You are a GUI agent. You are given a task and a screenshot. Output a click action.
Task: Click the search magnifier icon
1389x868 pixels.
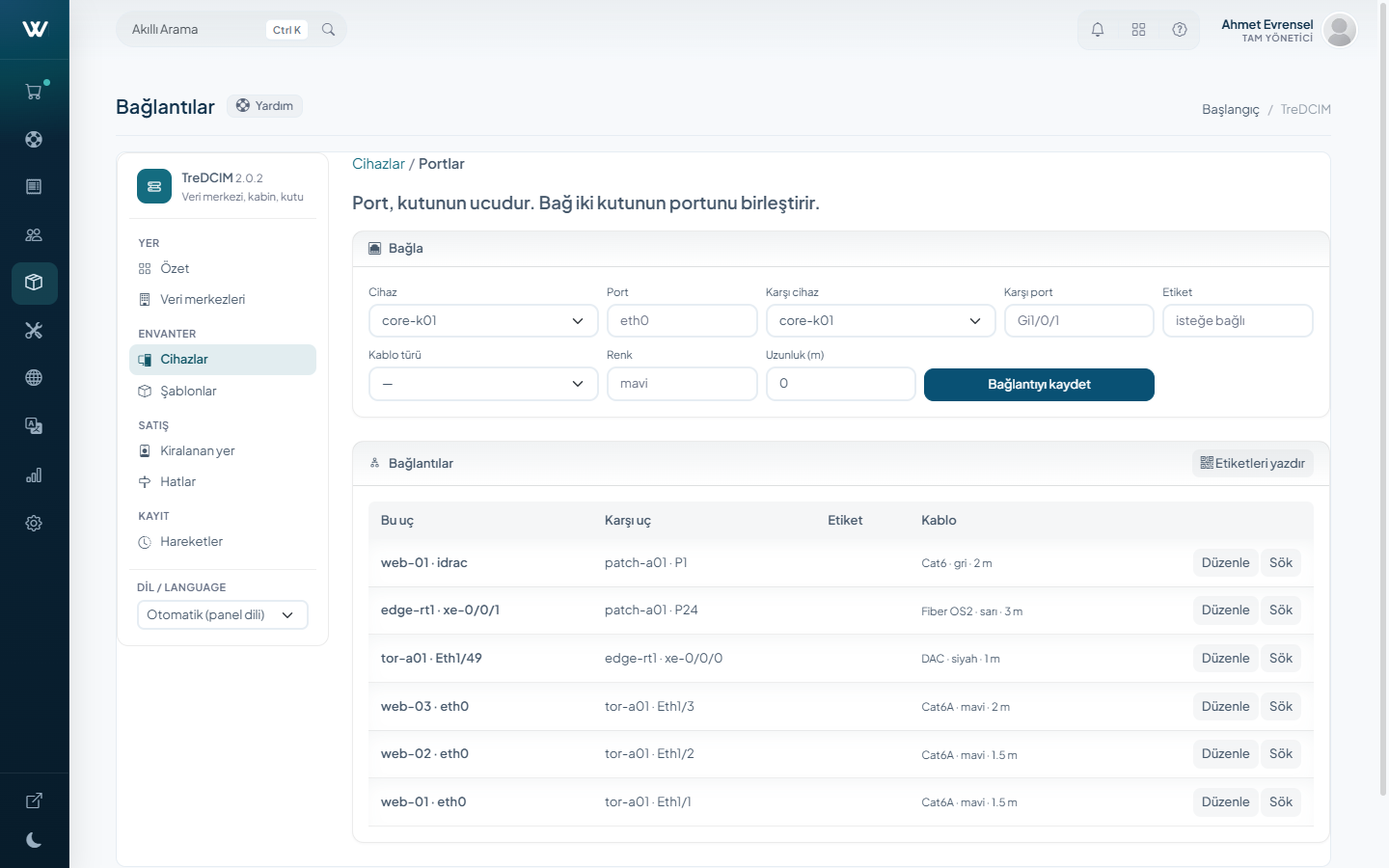328,30
